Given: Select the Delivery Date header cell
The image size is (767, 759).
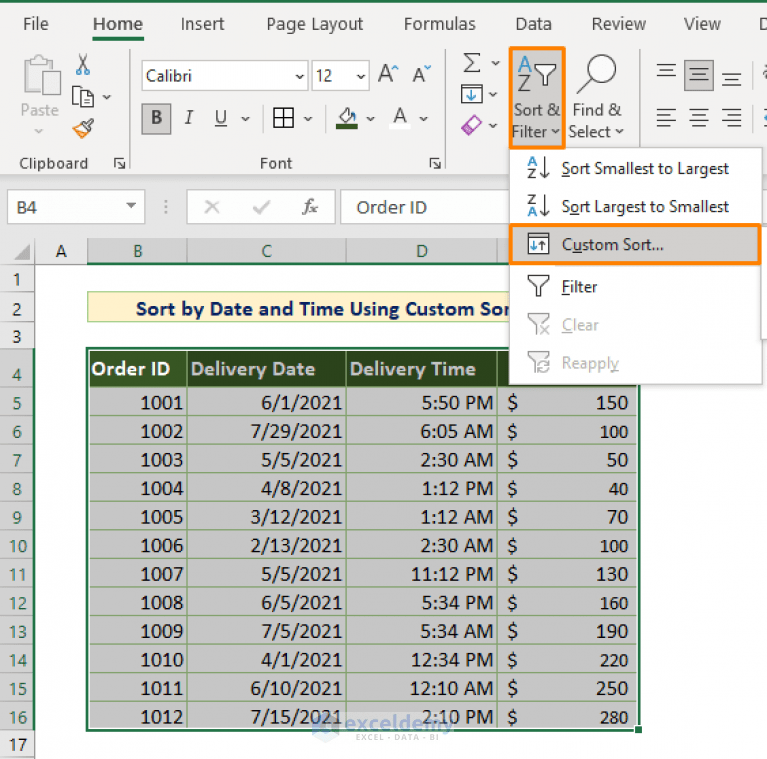Looking at the screenshot, I should point(267,369).
